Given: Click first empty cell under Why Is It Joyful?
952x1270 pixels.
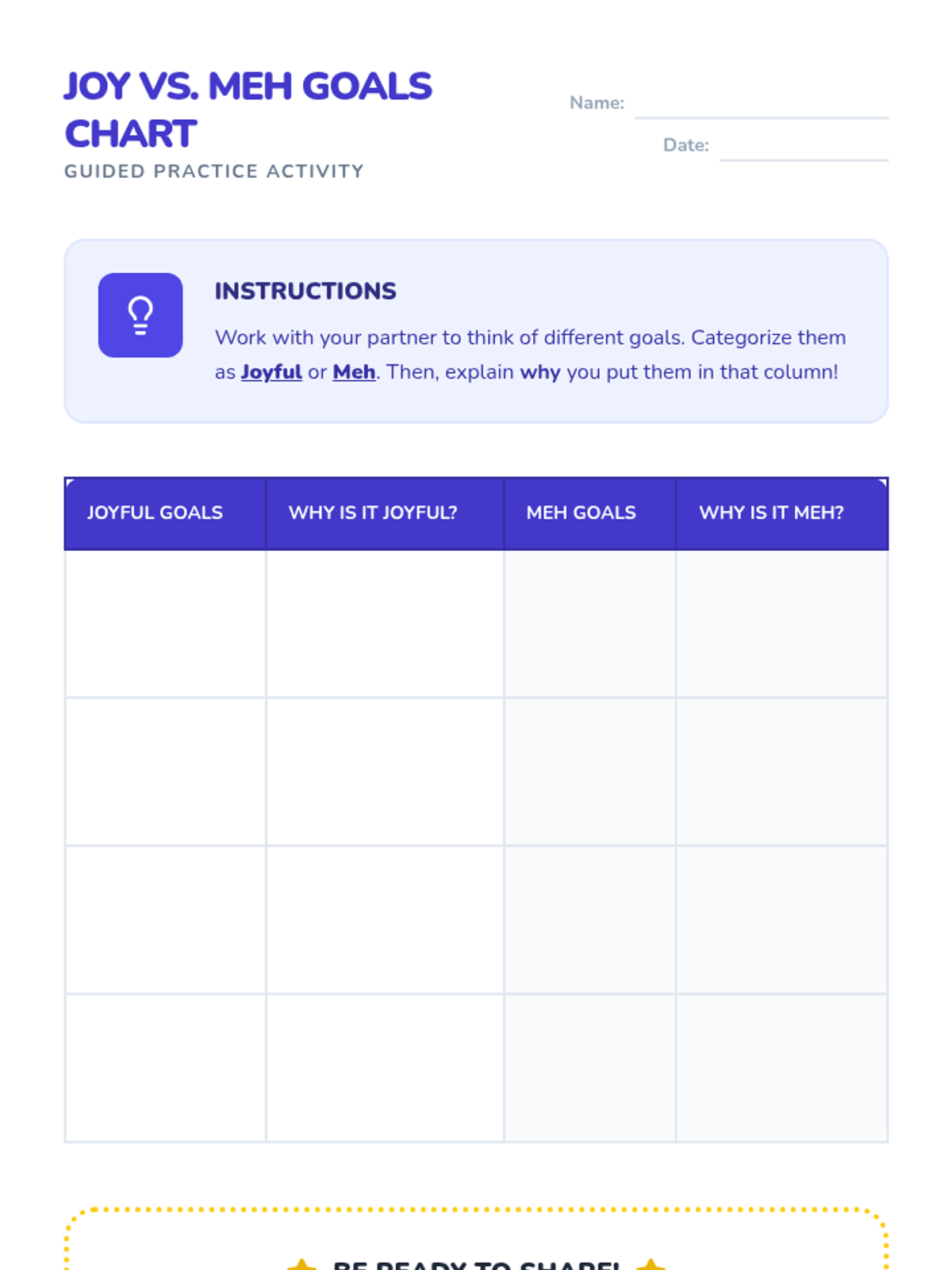Looking at the screenshot, I should [385, 624].
